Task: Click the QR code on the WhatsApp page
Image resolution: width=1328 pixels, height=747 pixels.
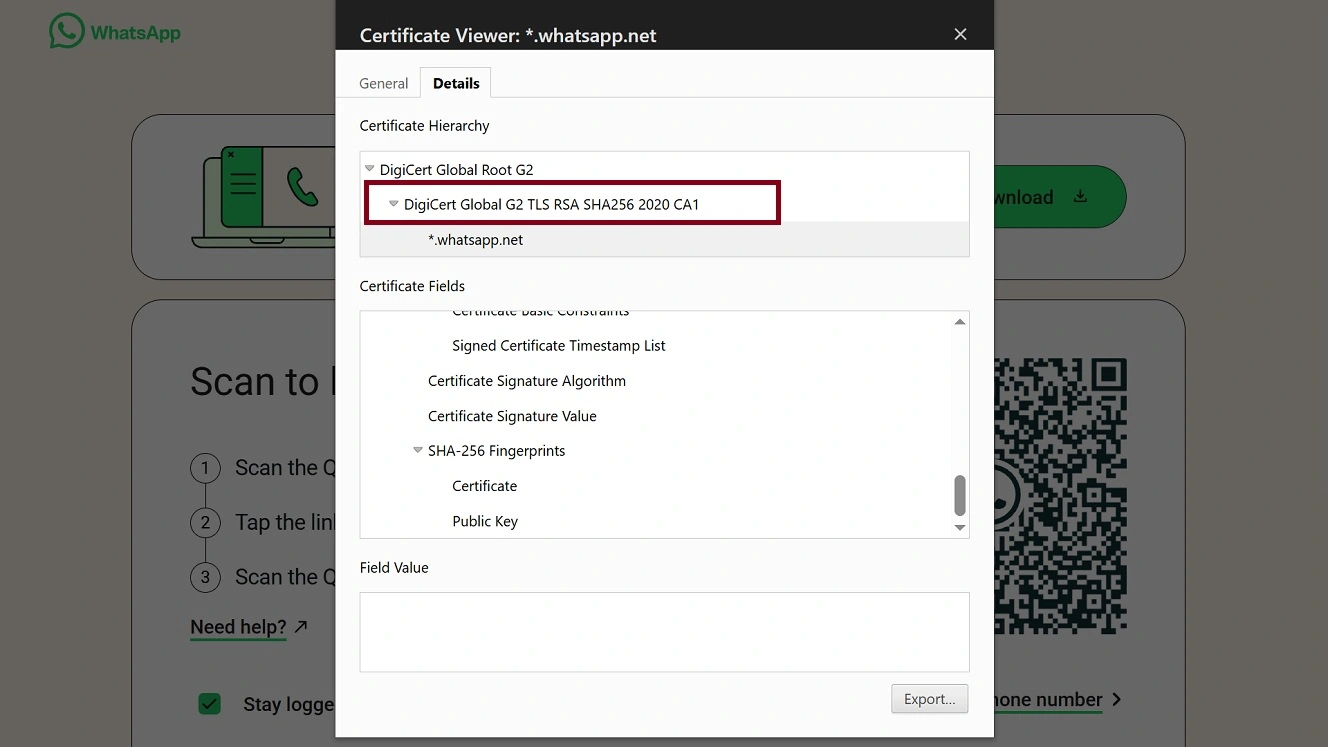Action: 1060,495
